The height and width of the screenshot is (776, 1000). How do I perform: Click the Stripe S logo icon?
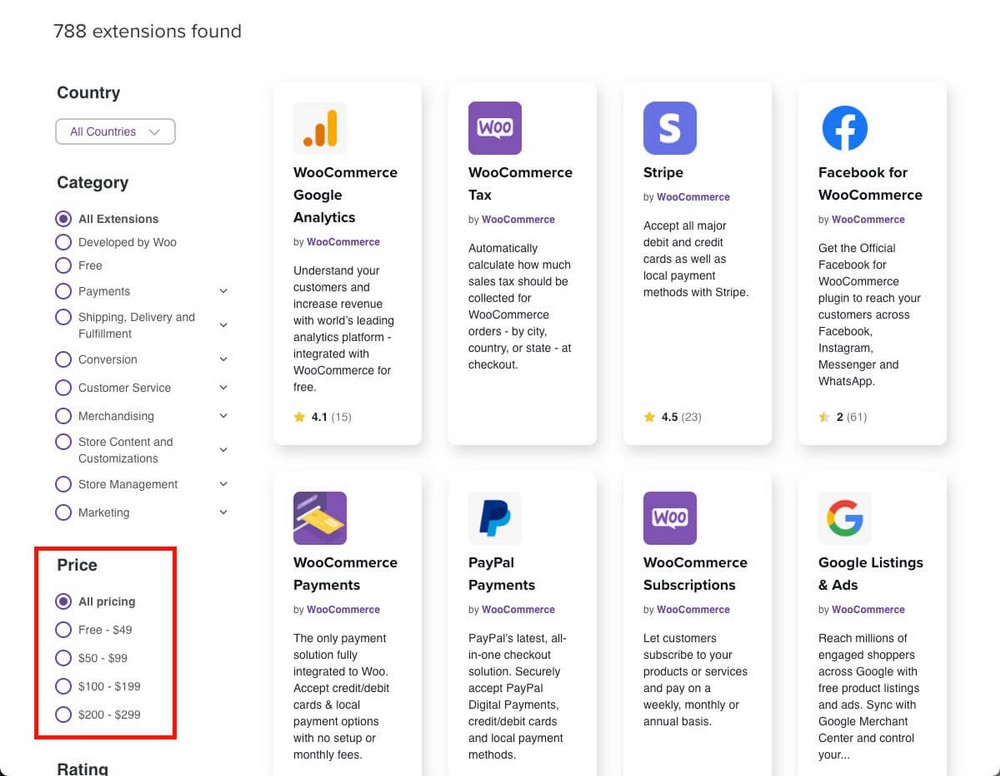point(670,128)
